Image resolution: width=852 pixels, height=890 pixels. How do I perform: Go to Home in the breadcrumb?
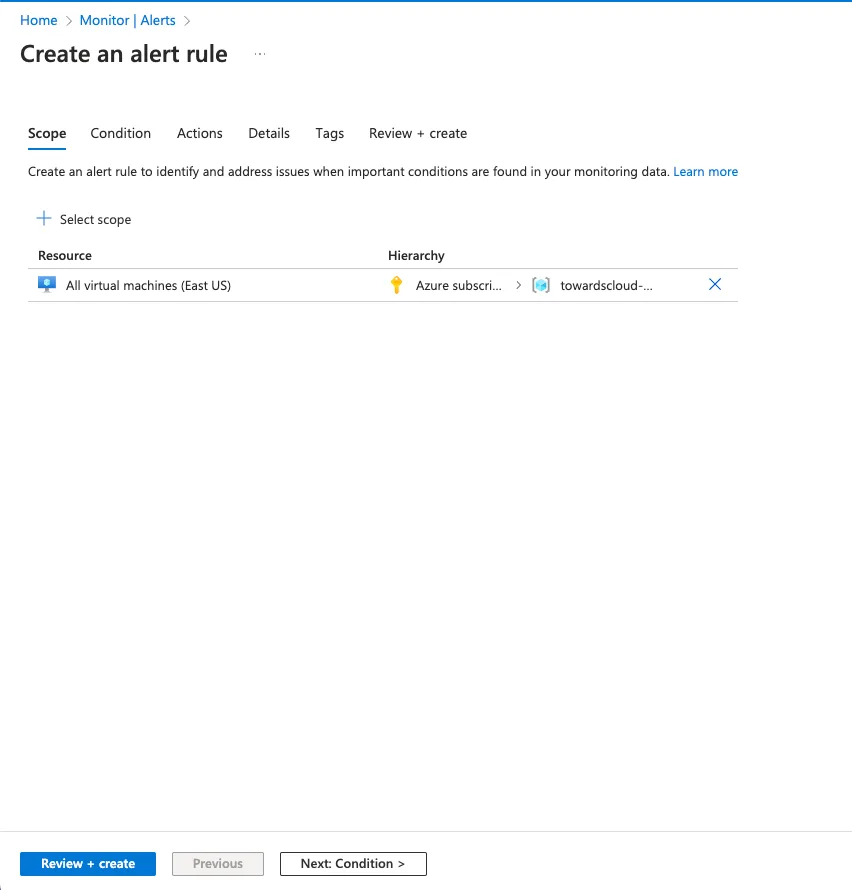[39, 20]
